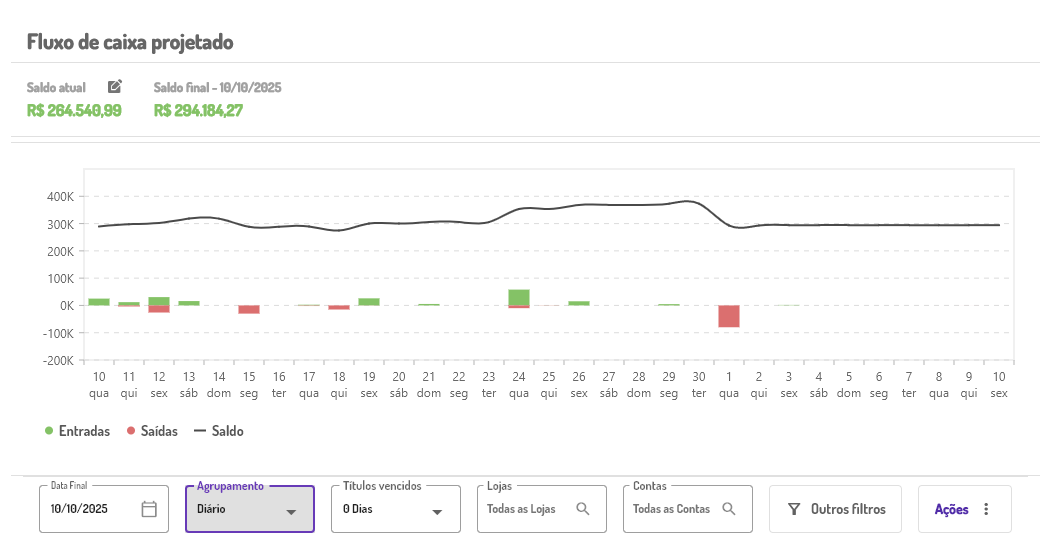Click the search icon in Contas field

[x=729, y=509]
